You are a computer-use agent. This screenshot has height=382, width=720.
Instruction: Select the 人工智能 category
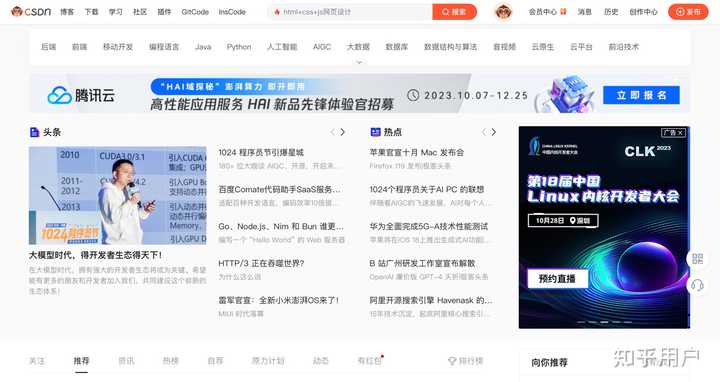click(x=282, y=47)
